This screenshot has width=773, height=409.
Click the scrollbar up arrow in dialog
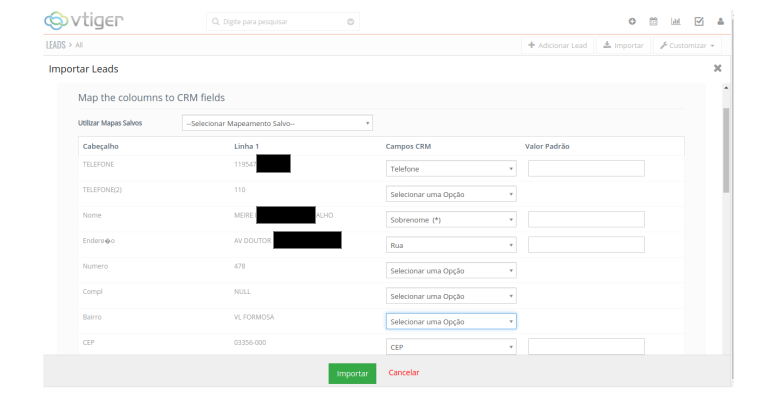point(726,88)
